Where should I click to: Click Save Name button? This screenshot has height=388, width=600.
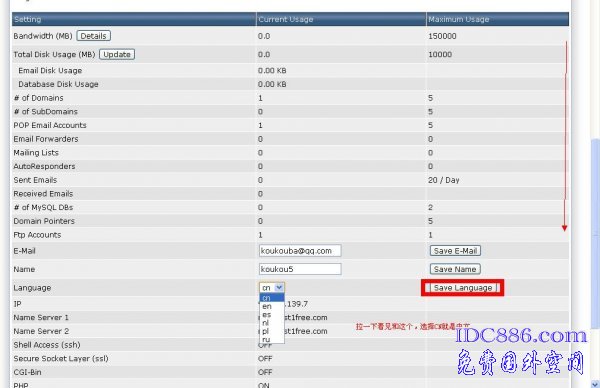tap(455, 269)
